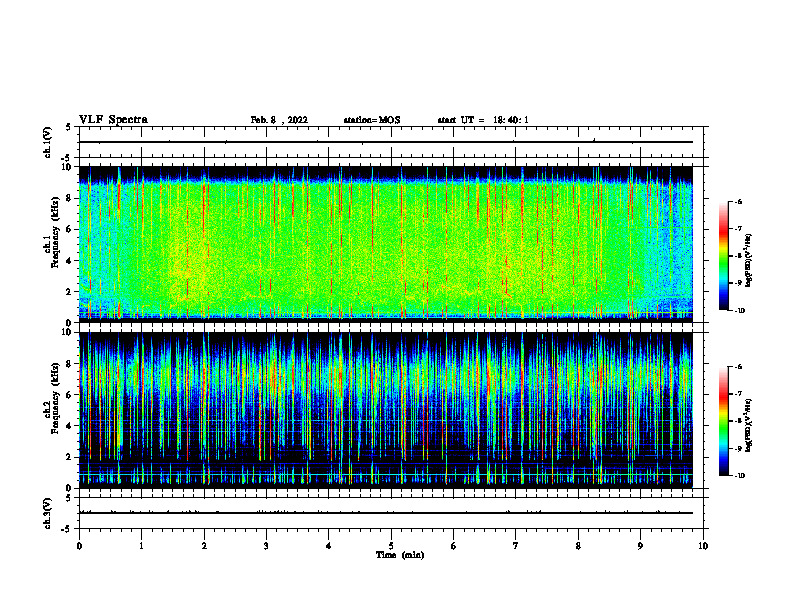Click the "ch.3(V)" axis label
This screenshot has width=792, height=612.
[48, 513]
